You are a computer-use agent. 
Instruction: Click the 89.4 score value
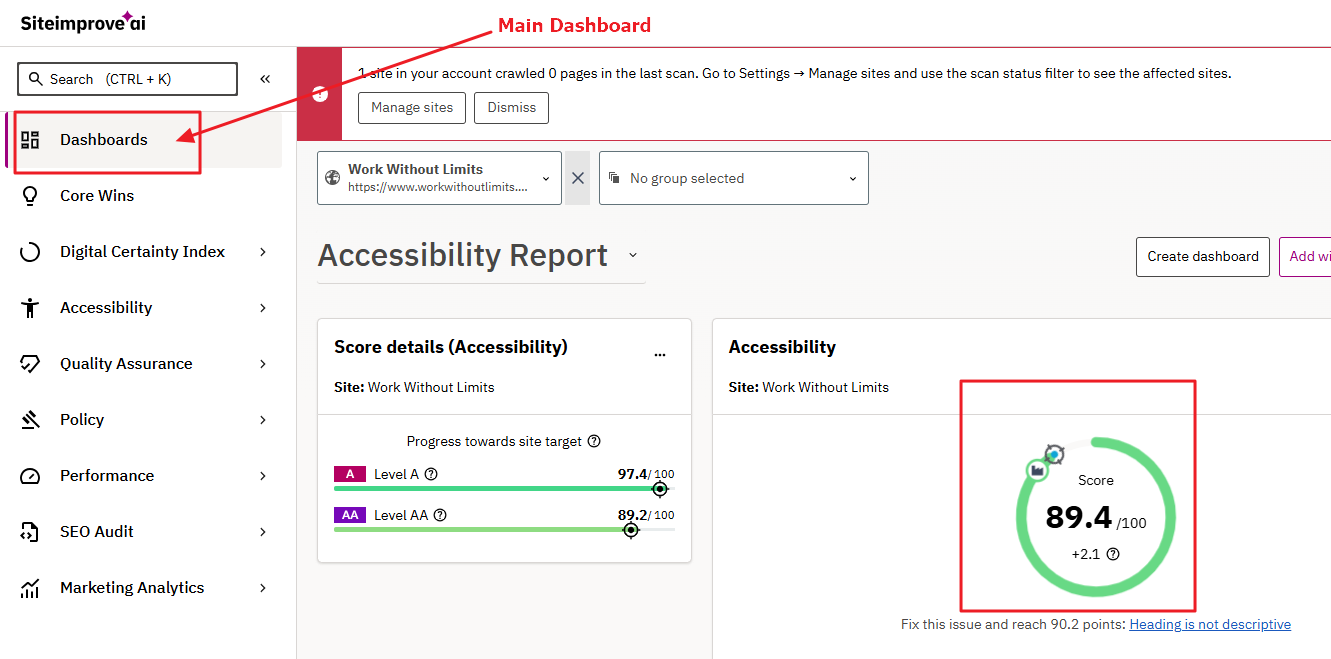(1079, 517)
